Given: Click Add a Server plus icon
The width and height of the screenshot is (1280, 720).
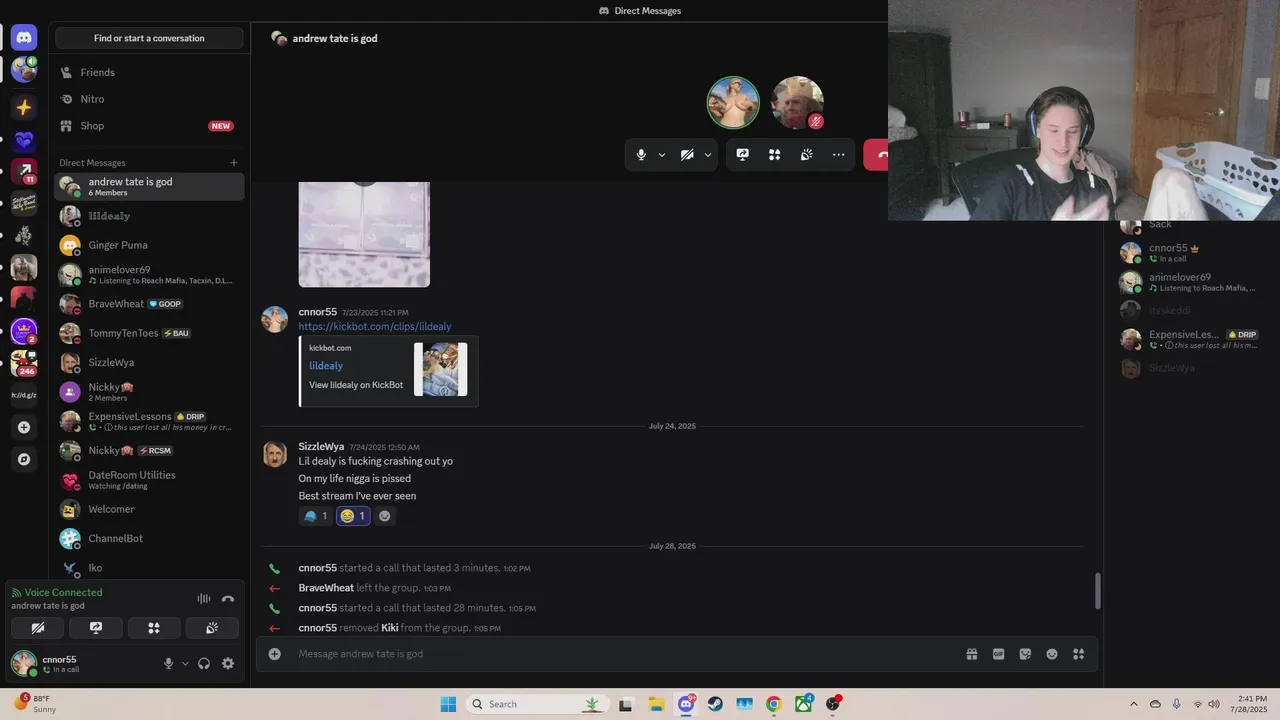Looking at the screenshot, I should [x=24, y=427].
